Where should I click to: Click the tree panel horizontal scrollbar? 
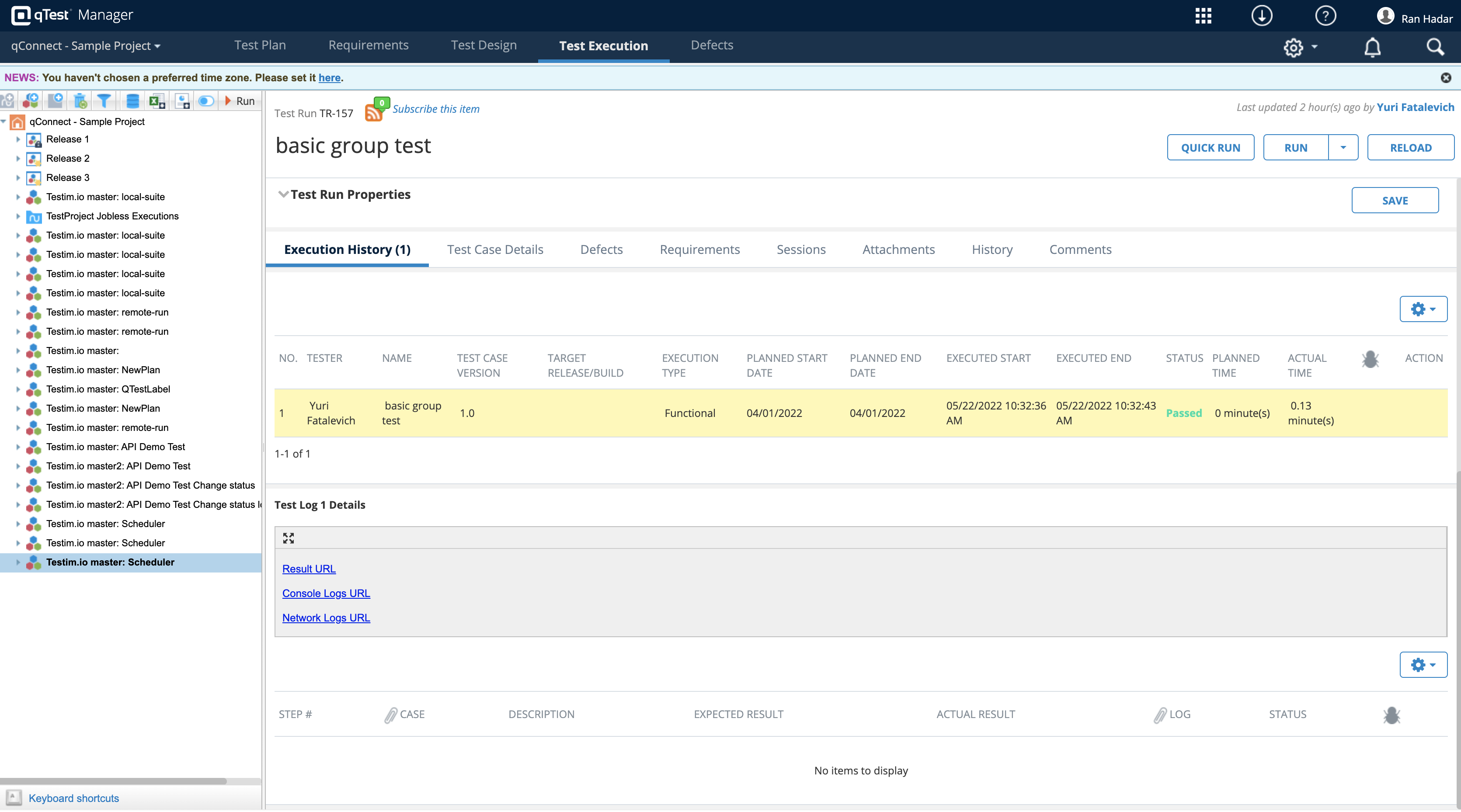point(113,781)
